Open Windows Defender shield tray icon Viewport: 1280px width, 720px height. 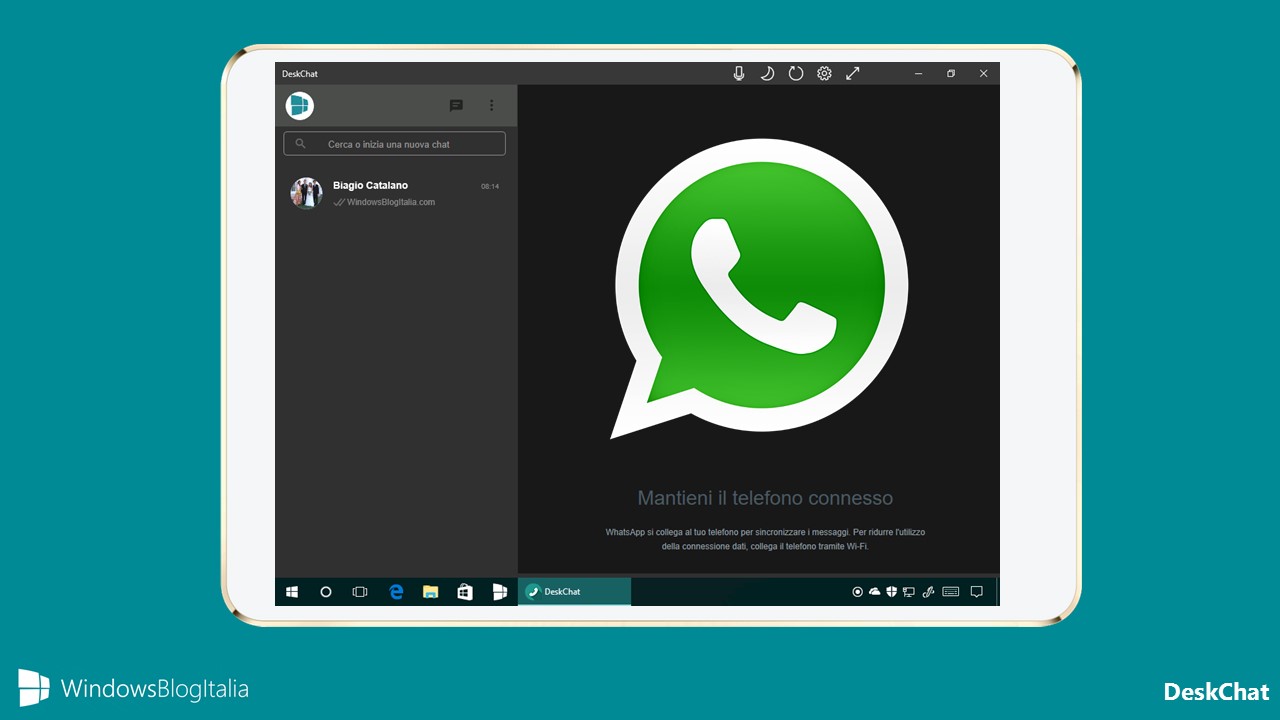coord(891,592)
